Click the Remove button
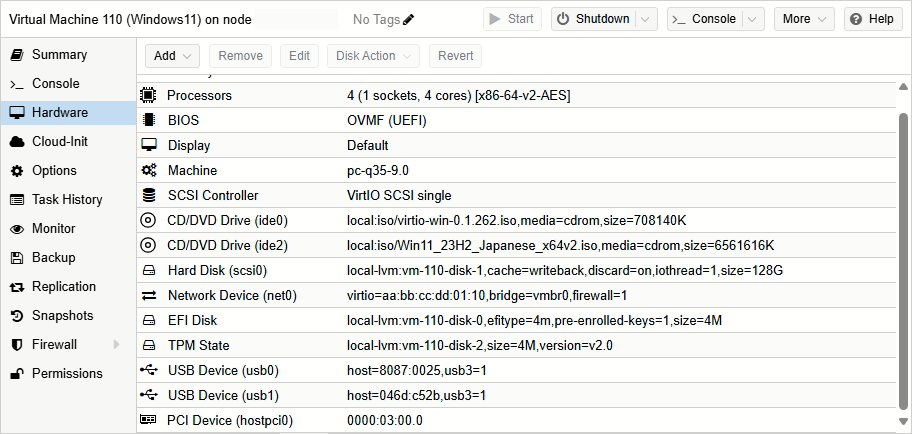Viewport: 912px width, 434px height. pyautogui.click(x=240, y=56)
